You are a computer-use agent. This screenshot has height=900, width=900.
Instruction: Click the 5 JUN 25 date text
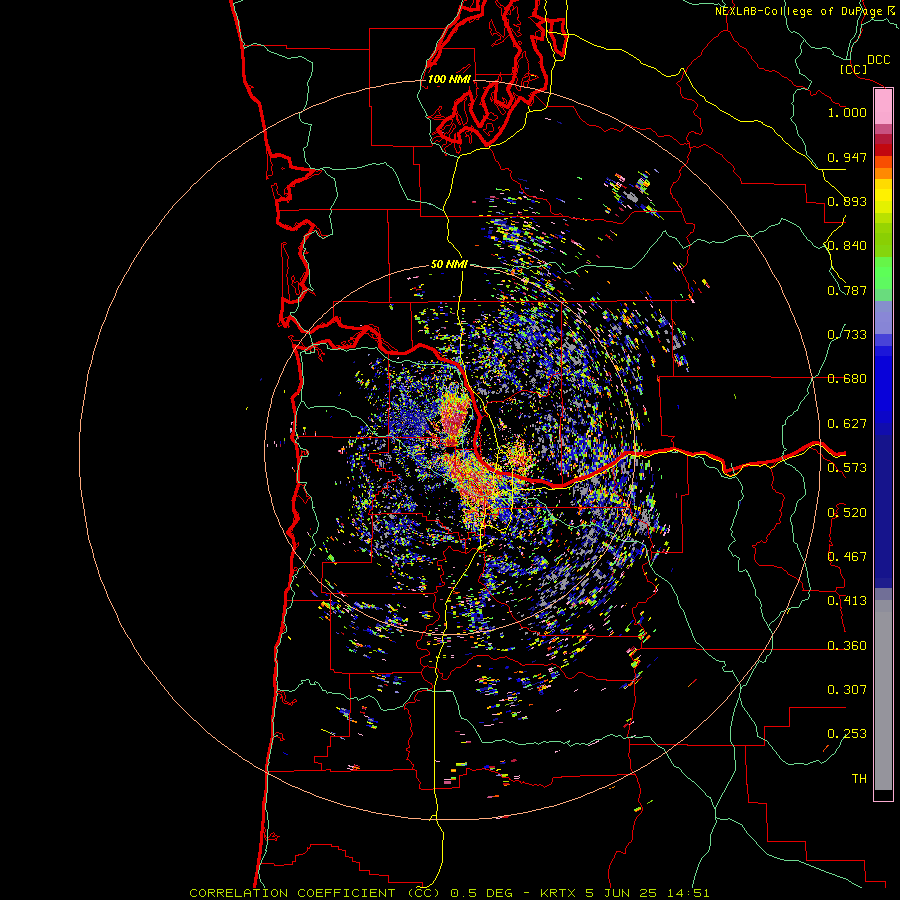coord(623,893)
